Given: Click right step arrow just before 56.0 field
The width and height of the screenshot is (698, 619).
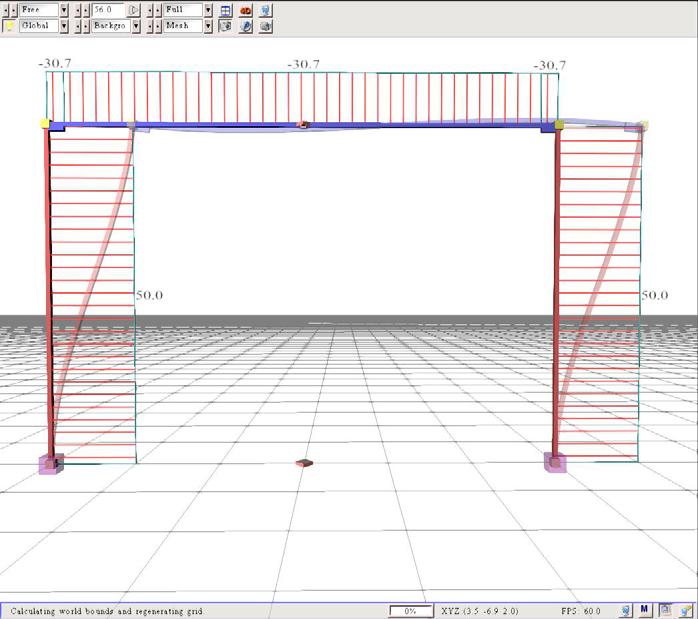Looking at the screenshot, I should (x=85, y=10).
